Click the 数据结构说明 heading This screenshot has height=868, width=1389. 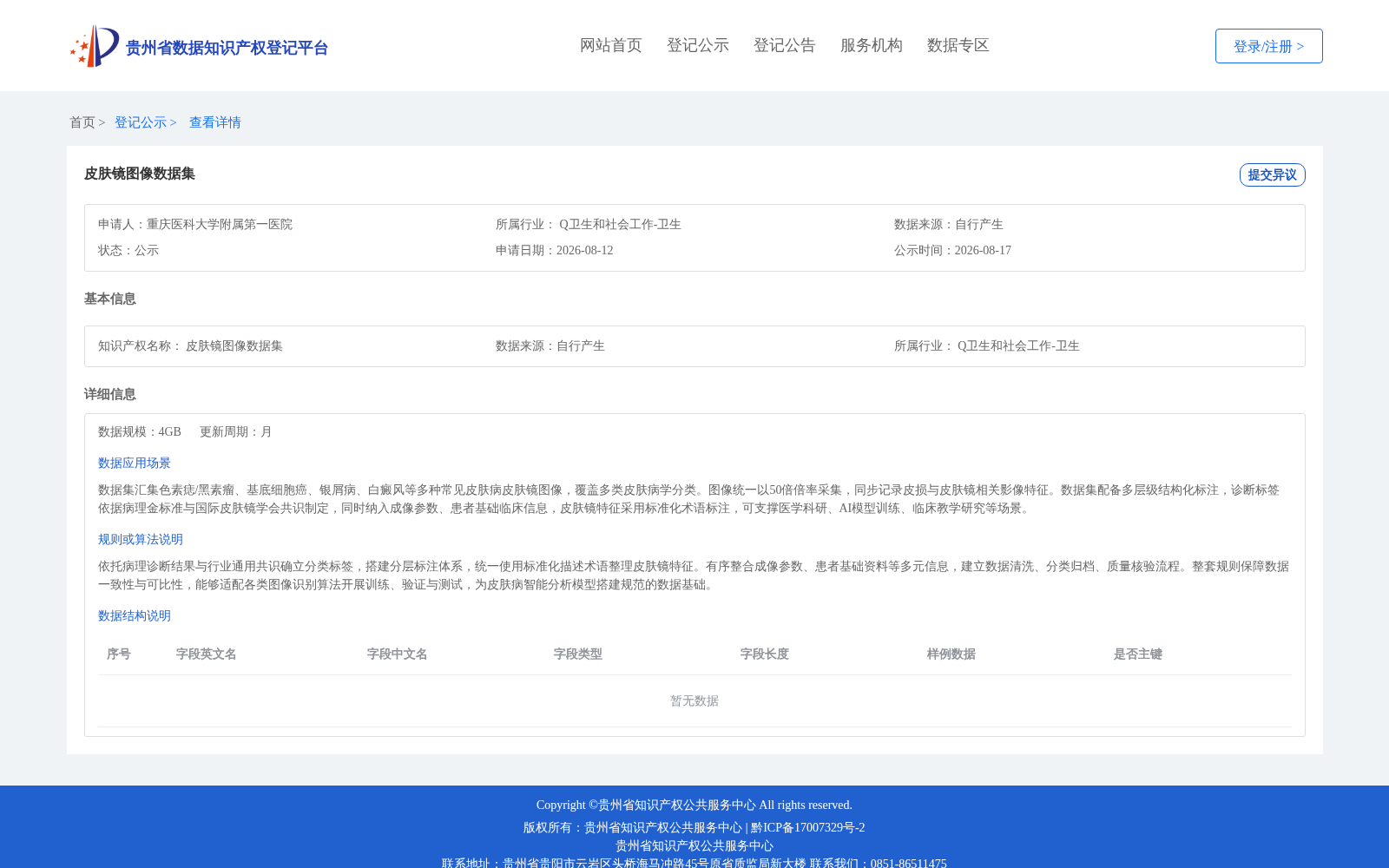click(x=135, y=615)
